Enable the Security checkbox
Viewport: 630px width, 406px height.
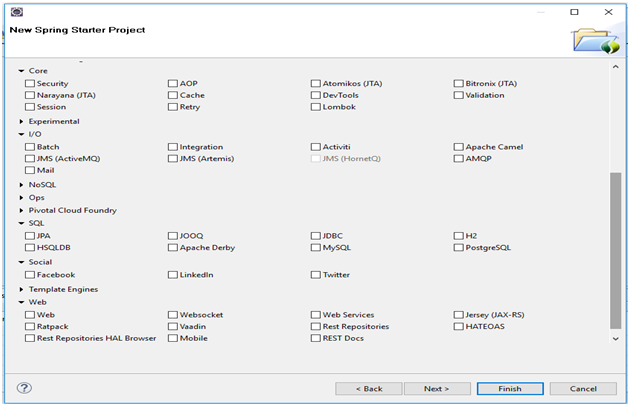point(30,83)
